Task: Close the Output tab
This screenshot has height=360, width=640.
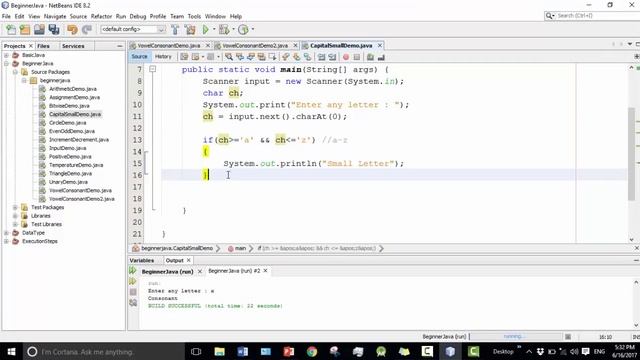Action: (x=189, y=260)
